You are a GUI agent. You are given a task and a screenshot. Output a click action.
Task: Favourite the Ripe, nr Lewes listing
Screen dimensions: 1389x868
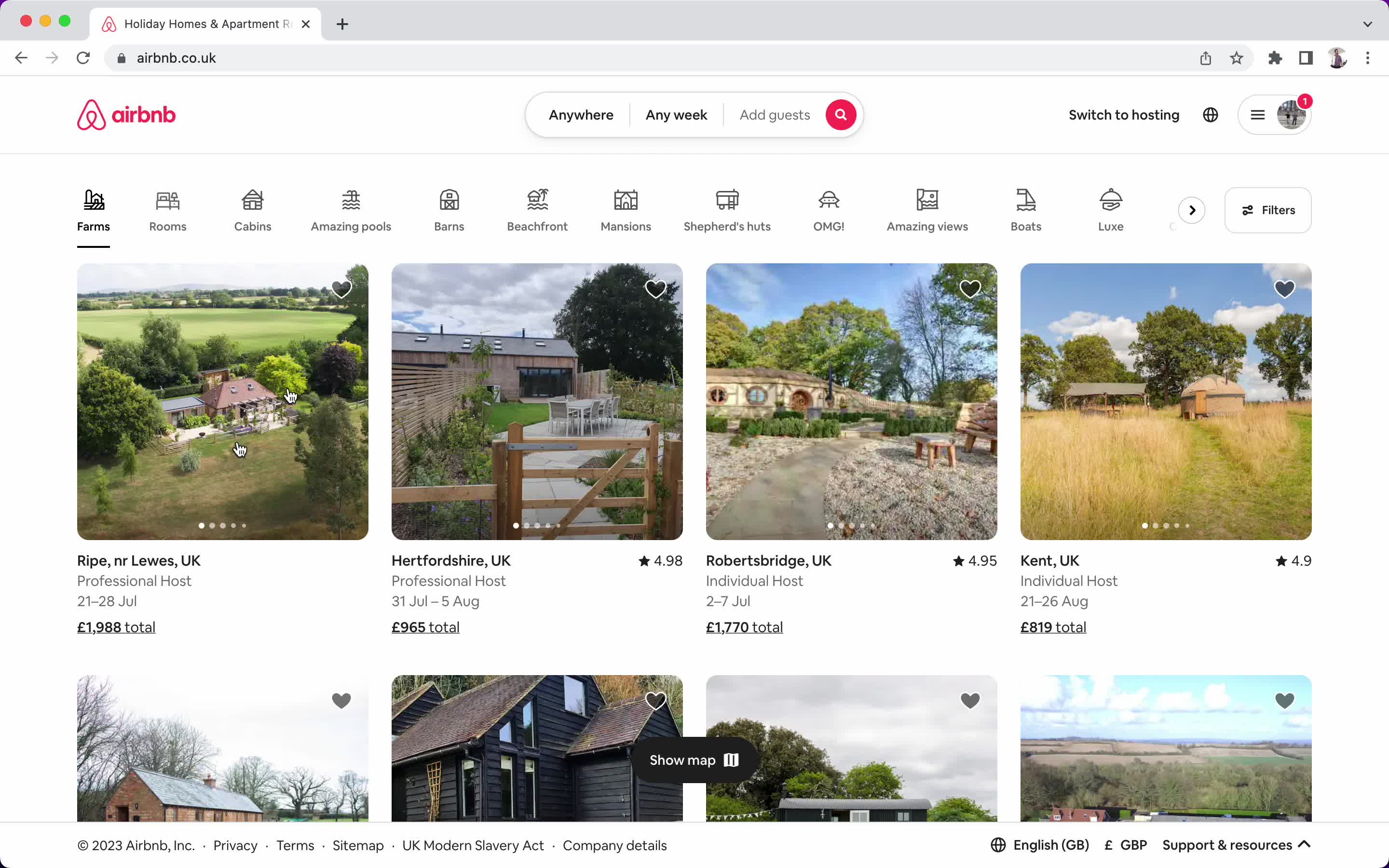(341, 289)
